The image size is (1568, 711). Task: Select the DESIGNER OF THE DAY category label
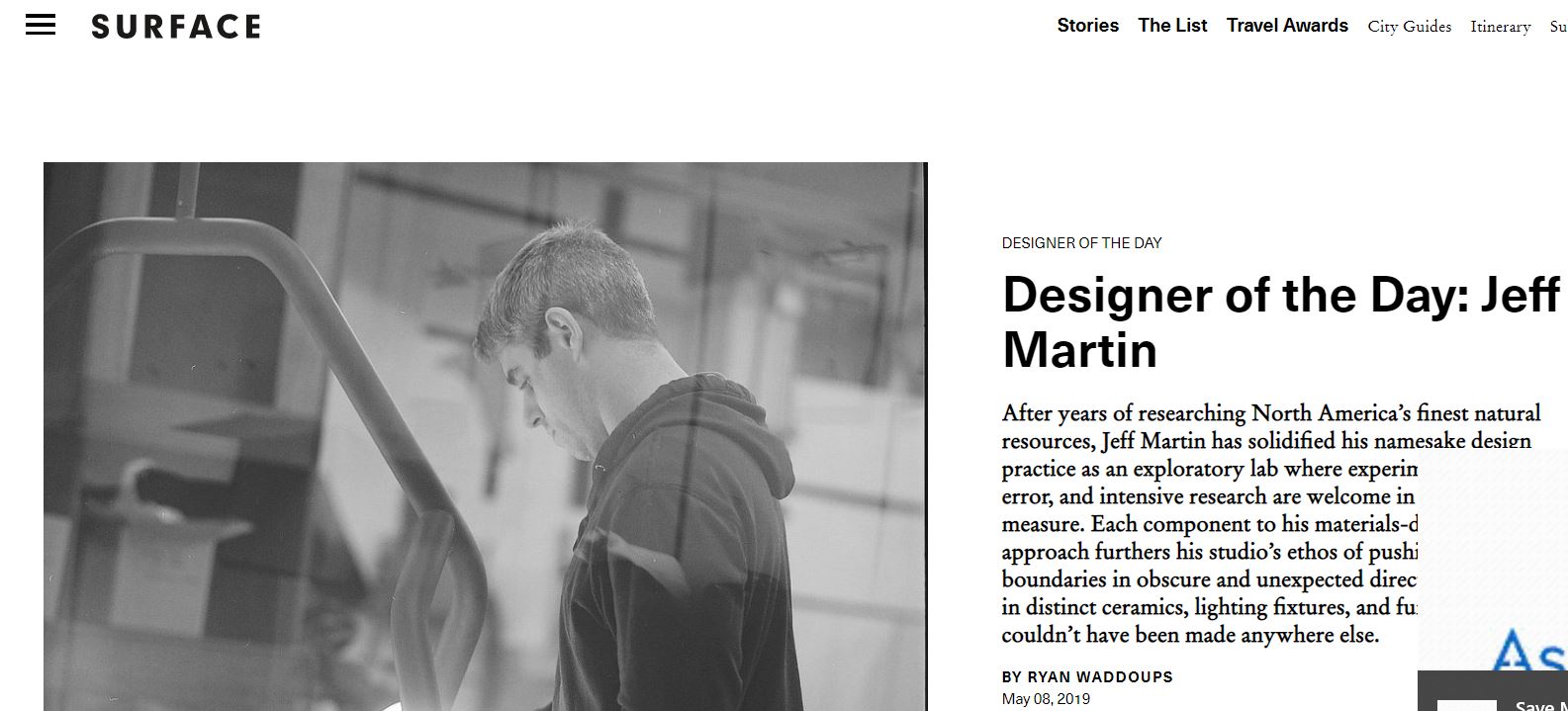(x=1081, y=243)
